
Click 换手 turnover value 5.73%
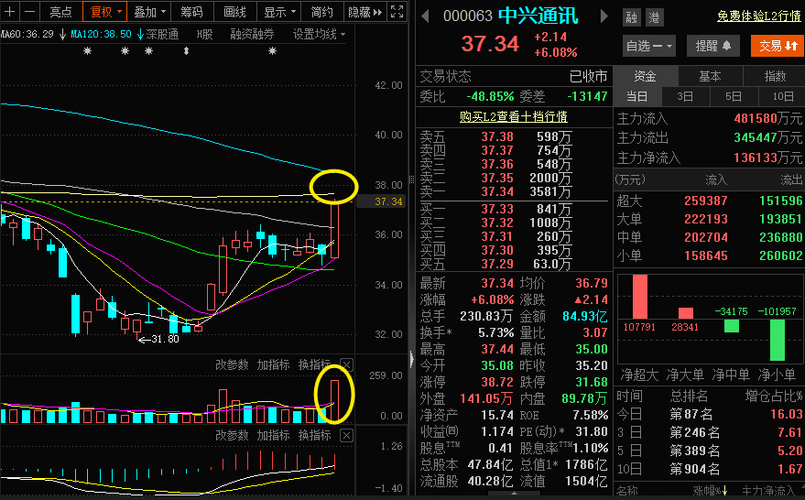click(x=495, y=333)
